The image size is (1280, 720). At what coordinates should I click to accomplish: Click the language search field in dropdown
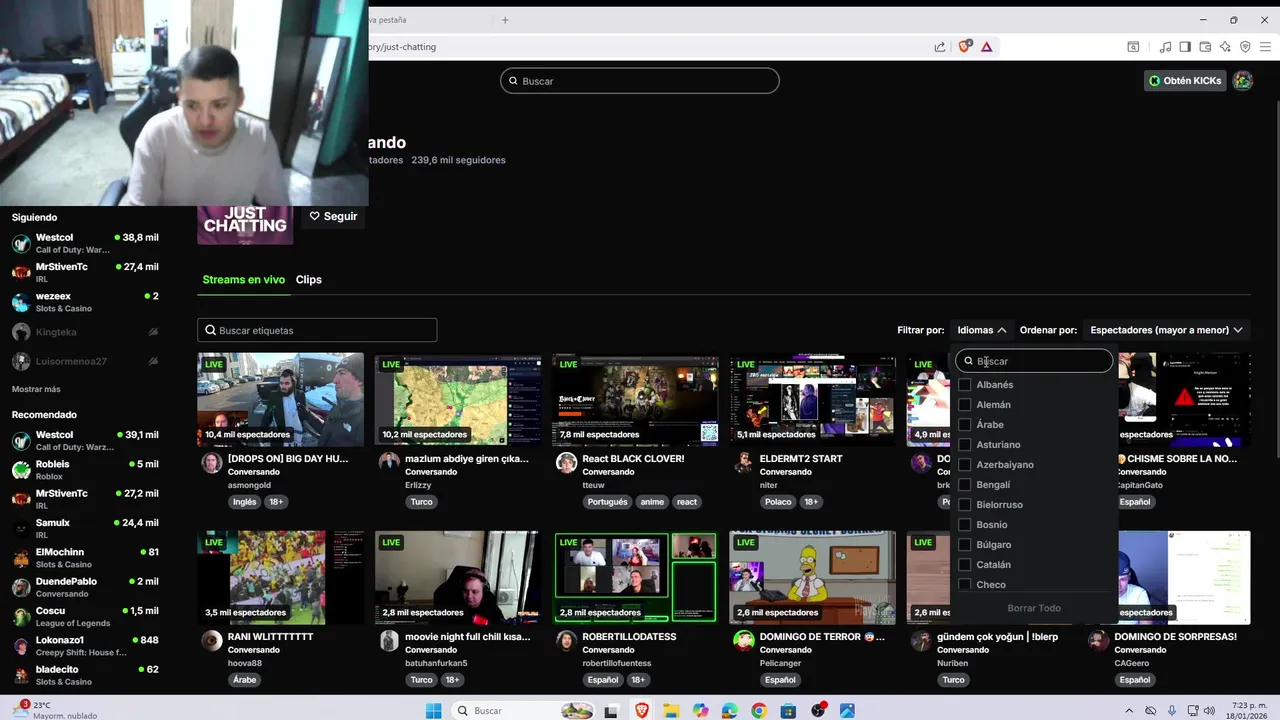(1034, 361)
